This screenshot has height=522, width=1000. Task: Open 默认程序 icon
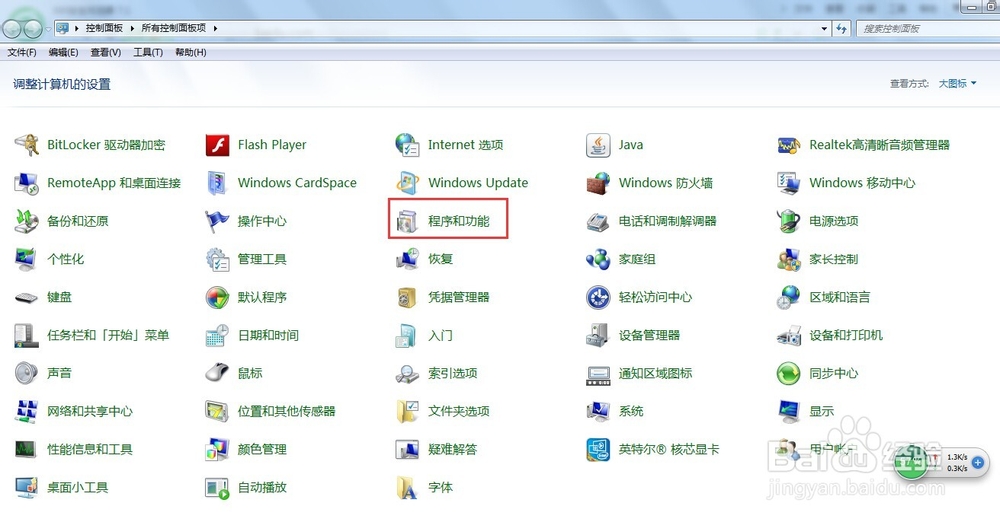[217, 297]
